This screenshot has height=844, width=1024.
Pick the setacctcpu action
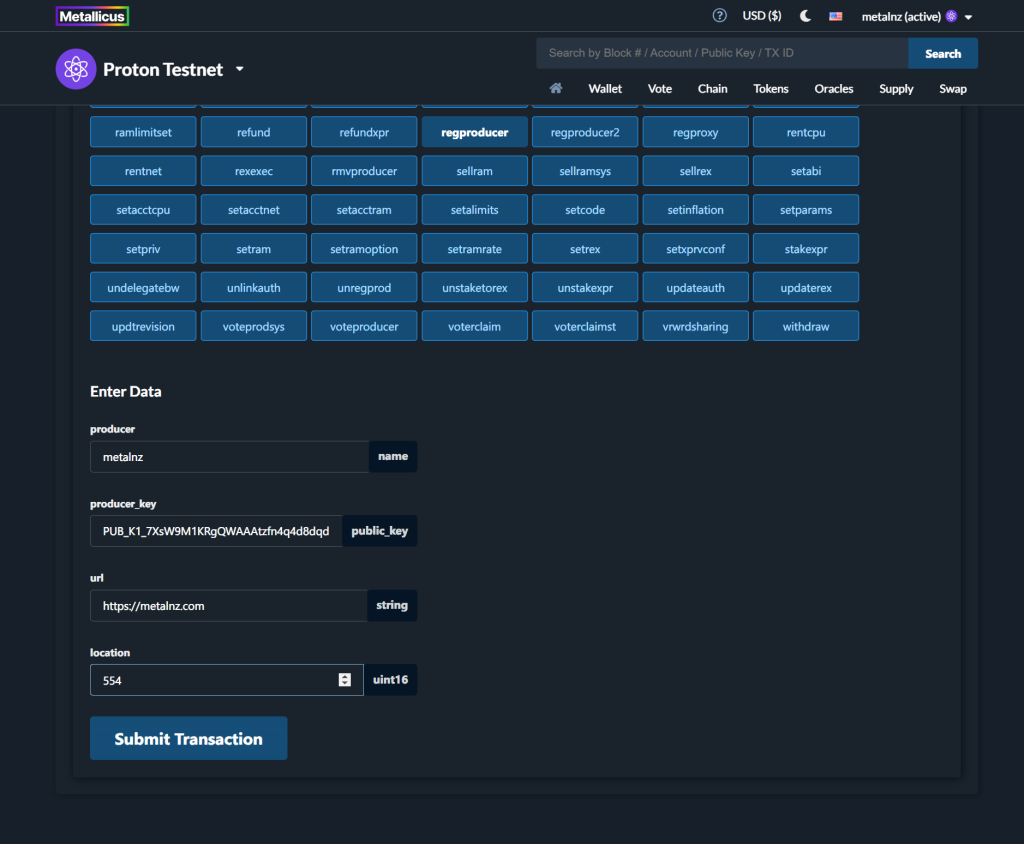pyautogui.click(x=143, y=210)
